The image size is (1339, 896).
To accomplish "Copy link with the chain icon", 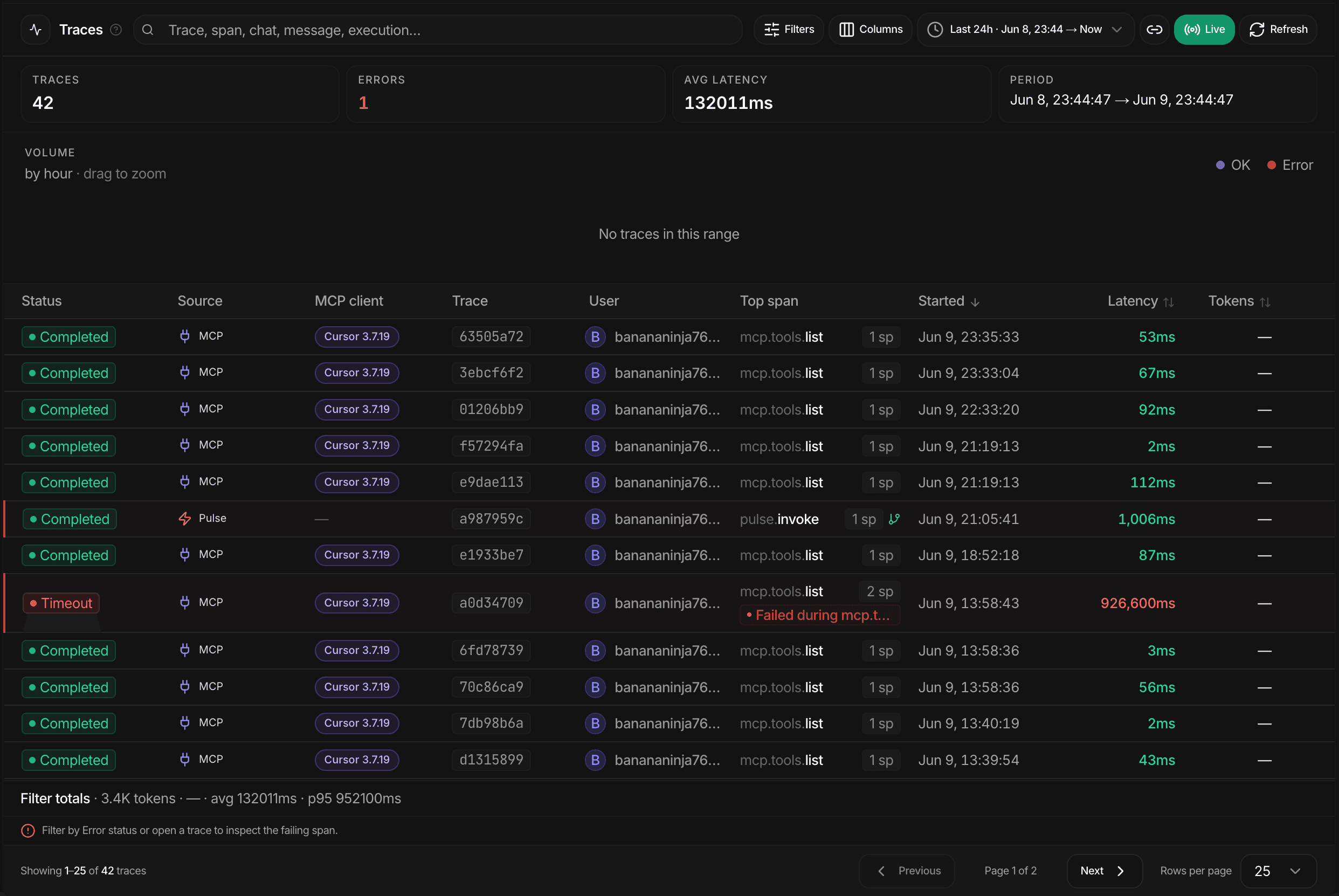I will 1154,30.
